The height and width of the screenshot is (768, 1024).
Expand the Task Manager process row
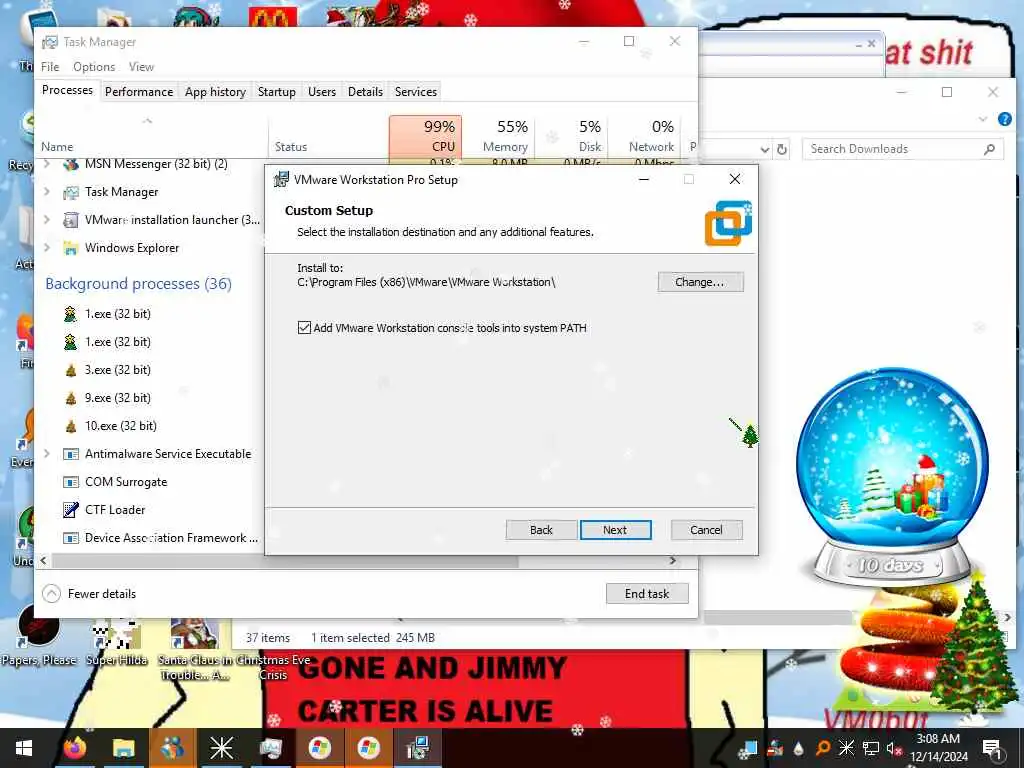point(47,192)
